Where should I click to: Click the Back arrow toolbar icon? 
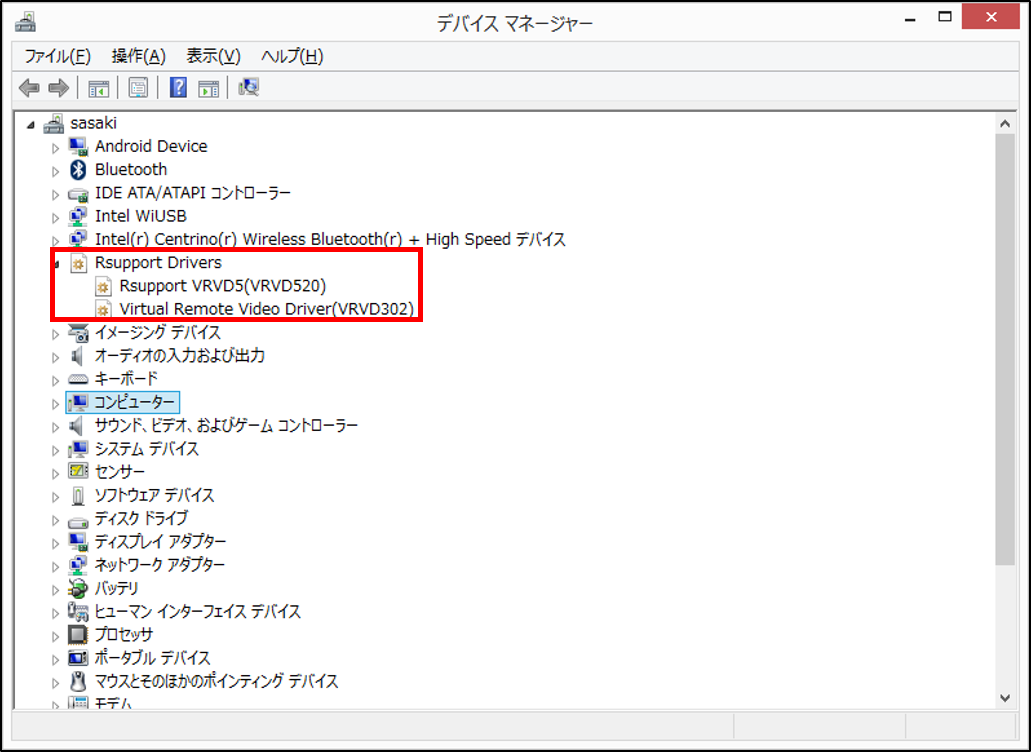pyautogui.click(x=29, y=87)
